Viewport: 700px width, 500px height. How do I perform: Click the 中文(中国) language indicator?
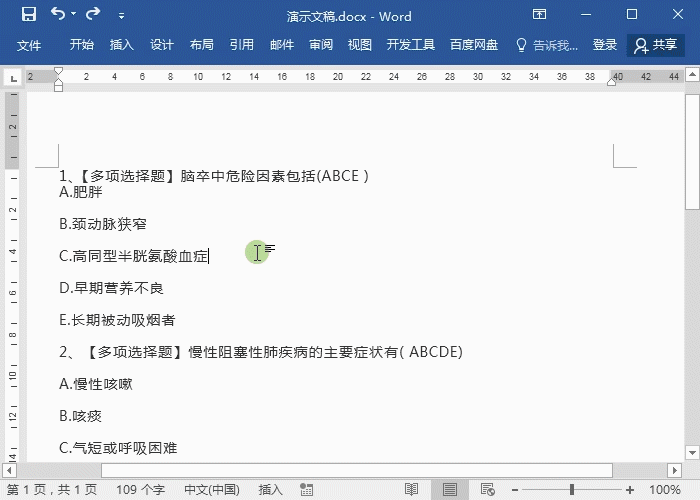pos(212,490)
